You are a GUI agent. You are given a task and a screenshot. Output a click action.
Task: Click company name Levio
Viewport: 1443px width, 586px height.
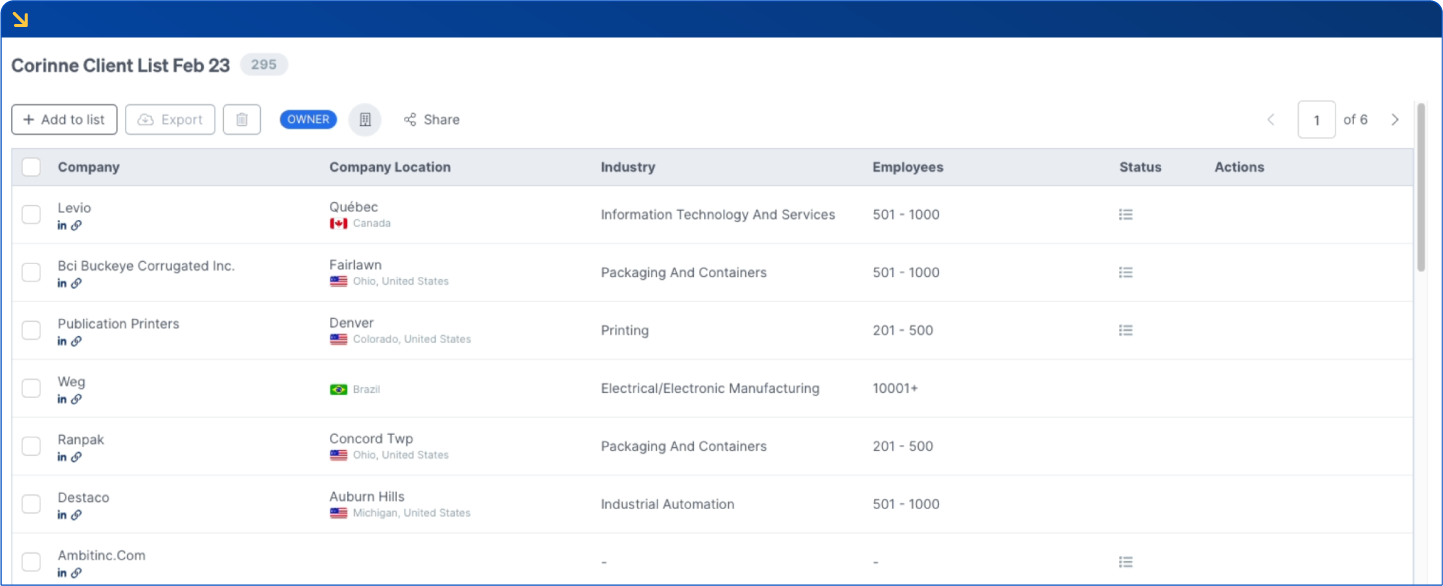[x=74, y=208]
